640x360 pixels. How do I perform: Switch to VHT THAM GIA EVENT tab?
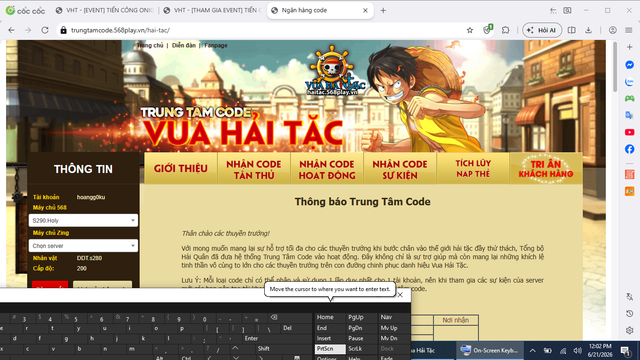point(212,11)
